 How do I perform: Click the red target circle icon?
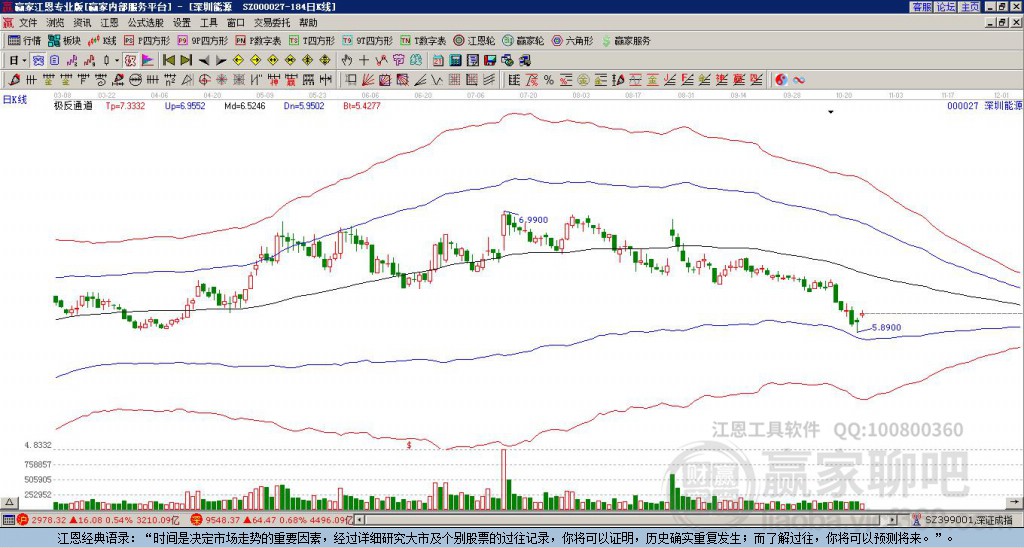tap(204, 80)
